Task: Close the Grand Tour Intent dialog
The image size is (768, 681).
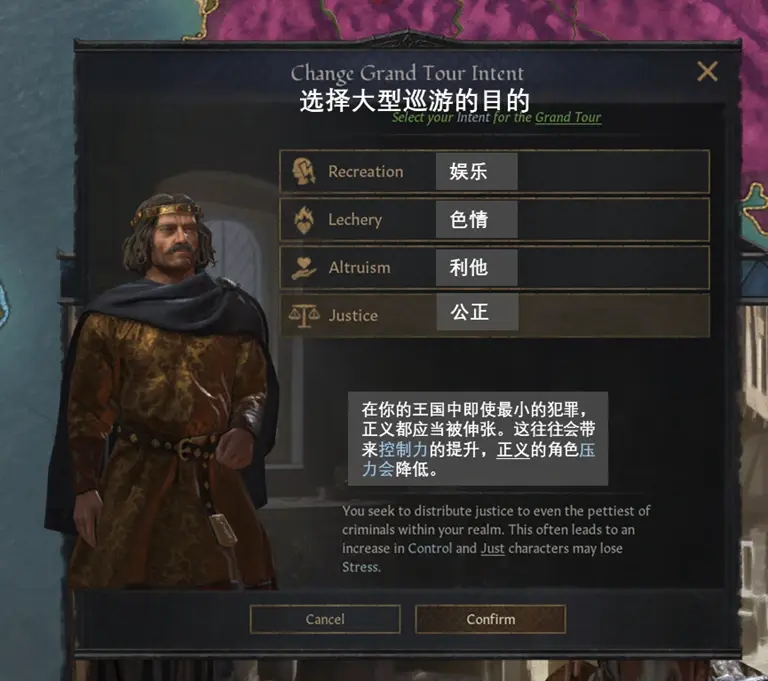Action: tap(707, 72)
